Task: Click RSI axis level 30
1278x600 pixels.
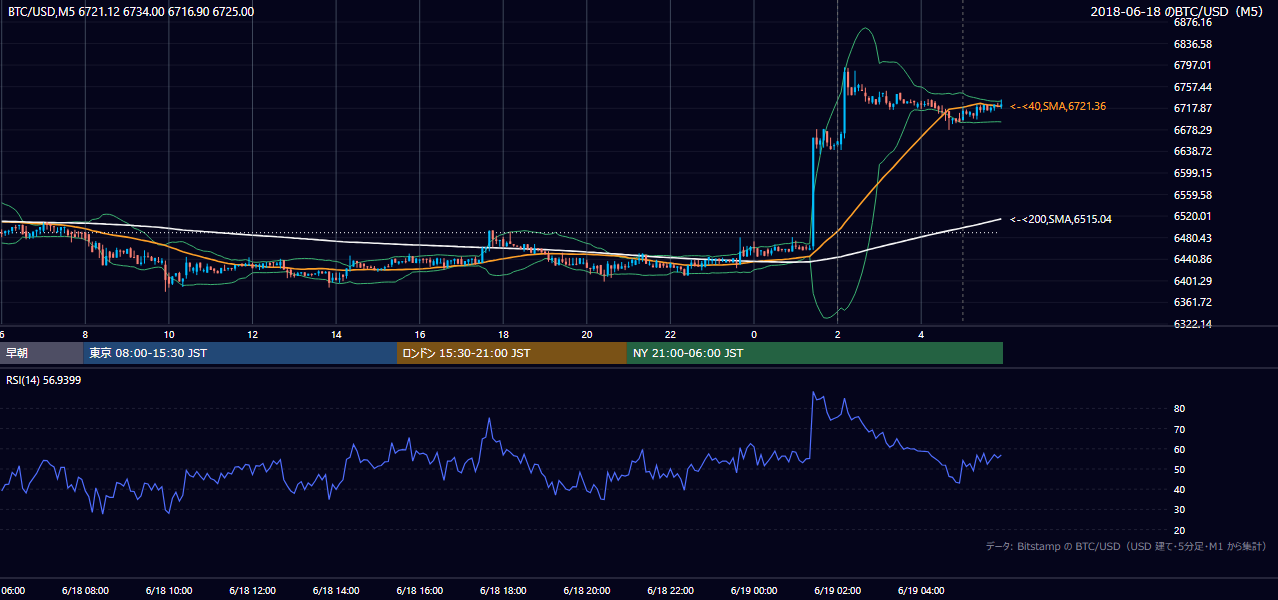Action: pyautogui.click(x=1179, y=510)
